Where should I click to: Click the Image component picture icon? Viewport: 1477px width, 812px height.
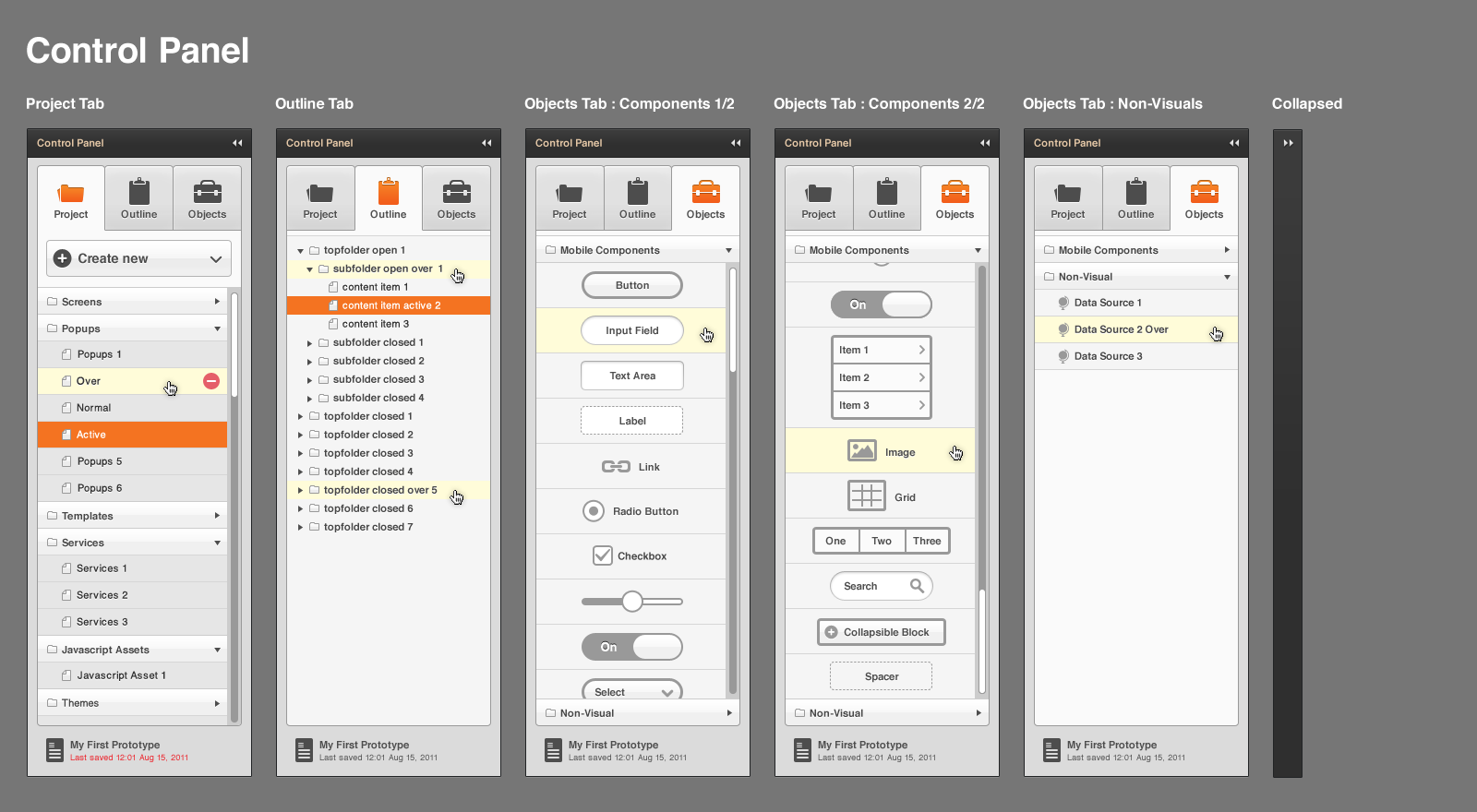(x=862, y=450)
